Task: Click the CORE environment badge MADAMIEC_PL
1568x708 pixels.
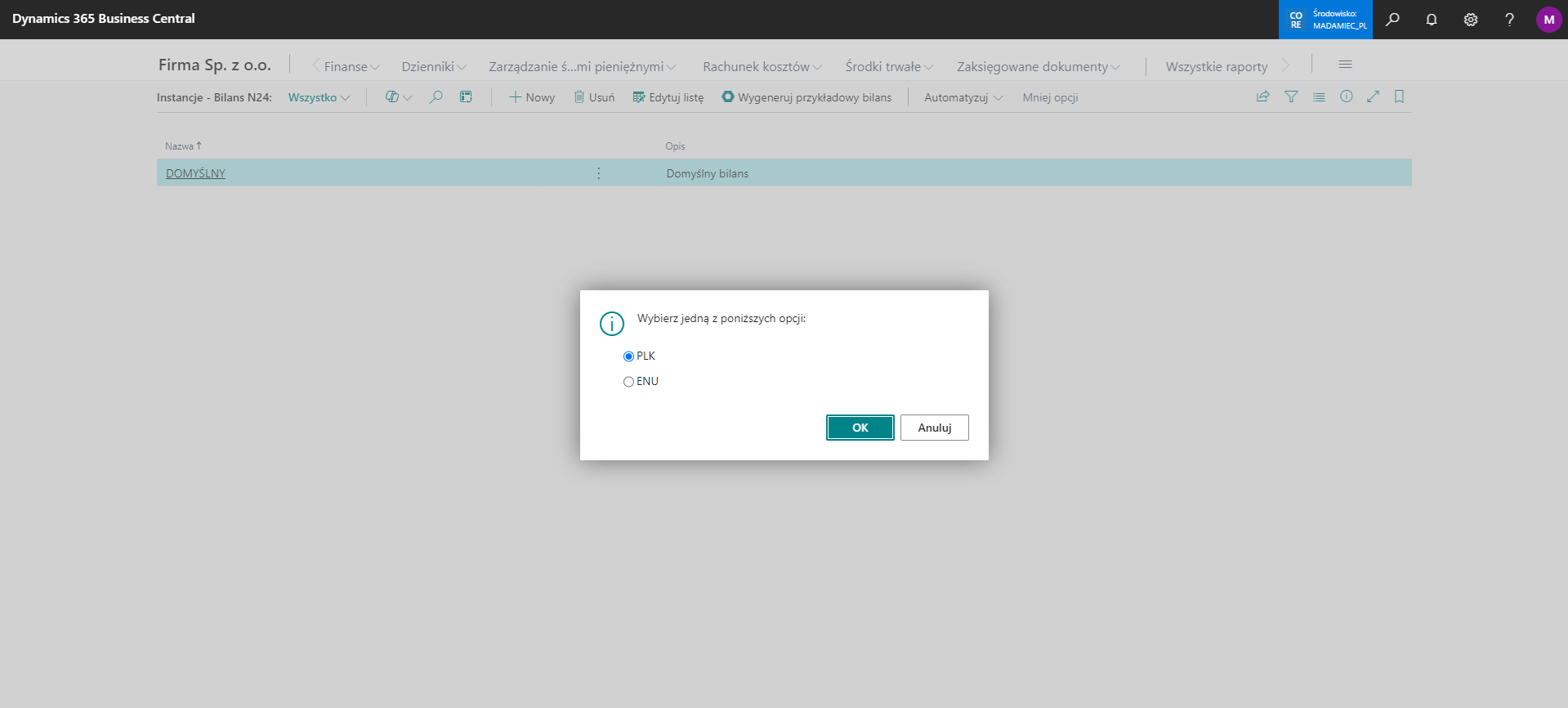Action: [x=1325, y=20]
